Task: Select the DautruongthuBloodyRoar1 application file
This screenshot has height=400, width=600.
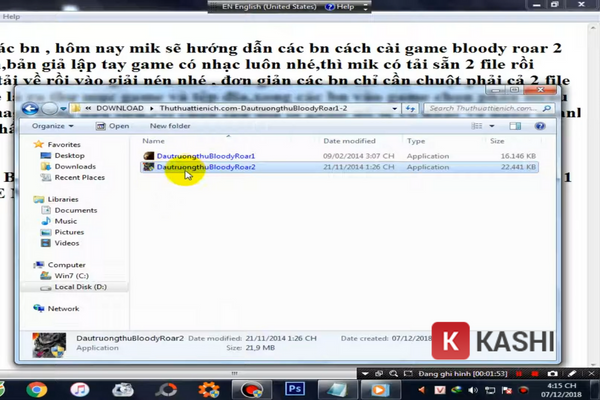Action: click(205, 156)
